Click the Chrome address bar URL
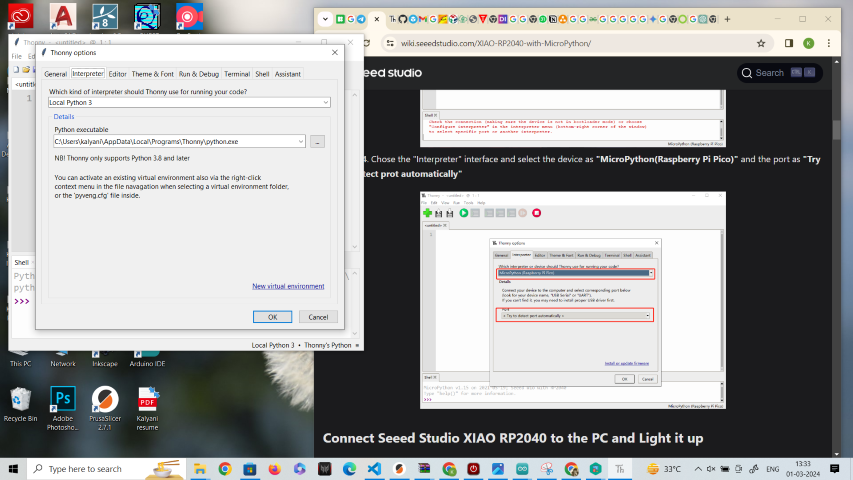The height and width of the screenshot is (480, 853). point(496,44)
